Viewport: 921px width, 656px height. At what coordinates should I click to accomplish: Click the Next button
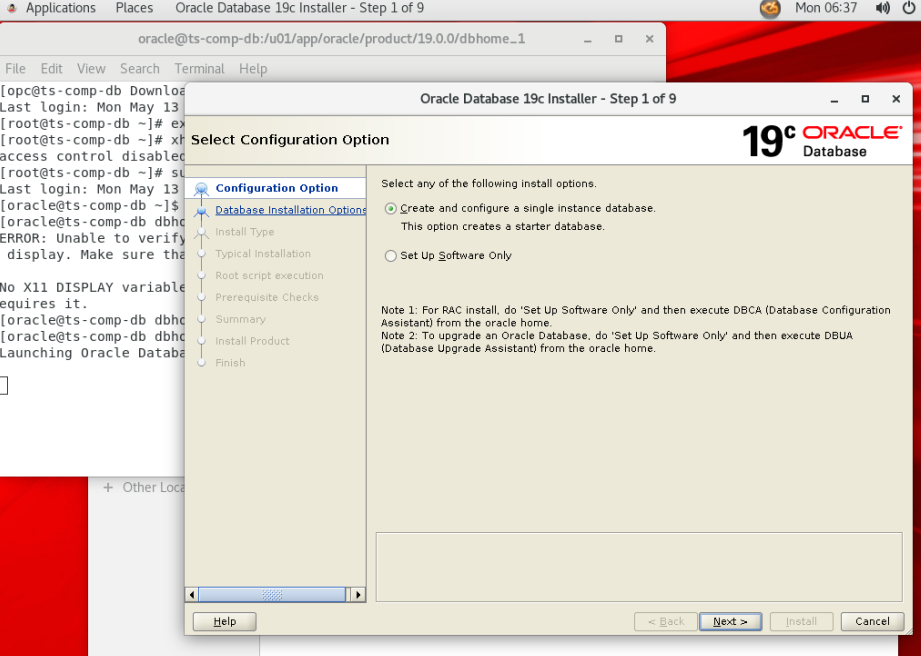(730, 621)
